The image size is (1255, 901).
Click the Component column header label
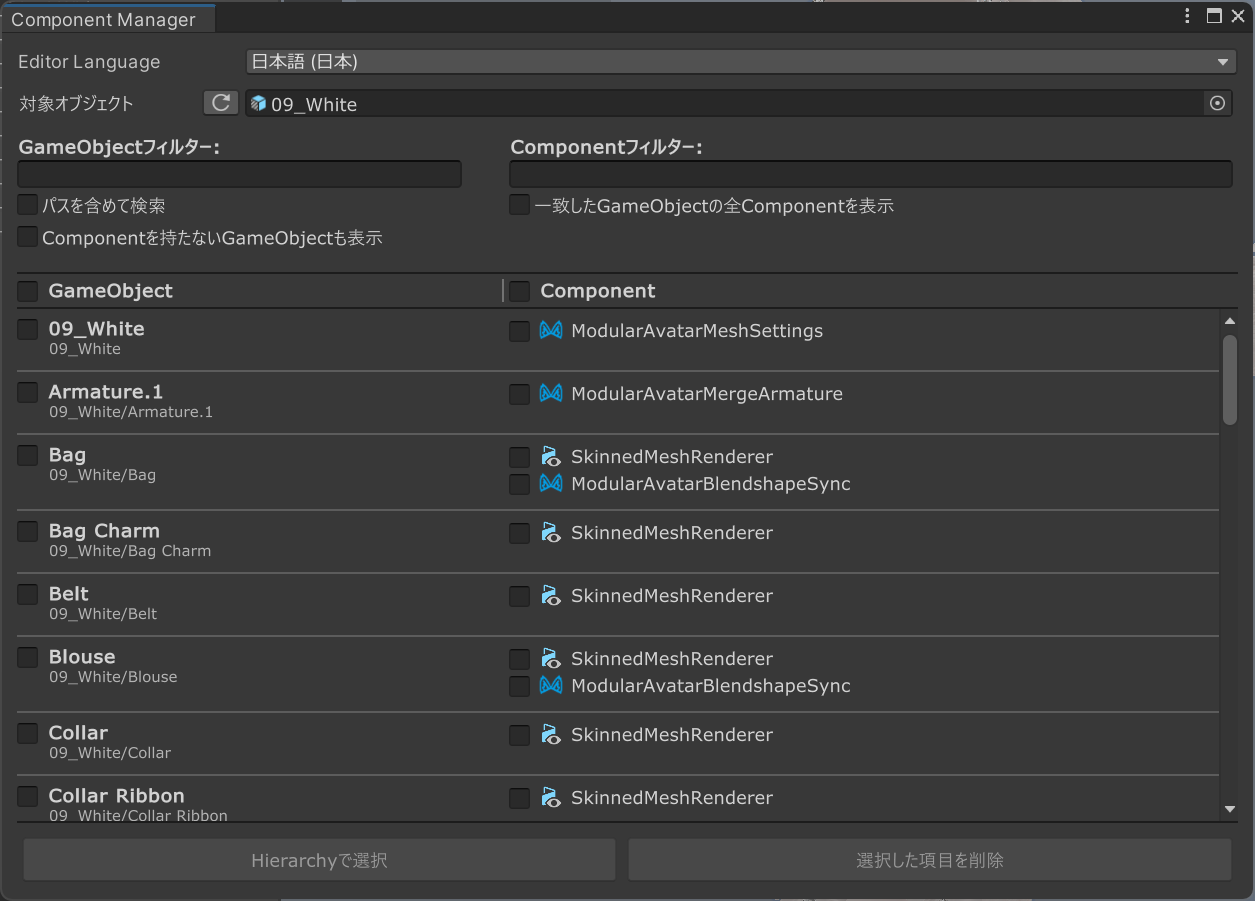tap(598, 291)
